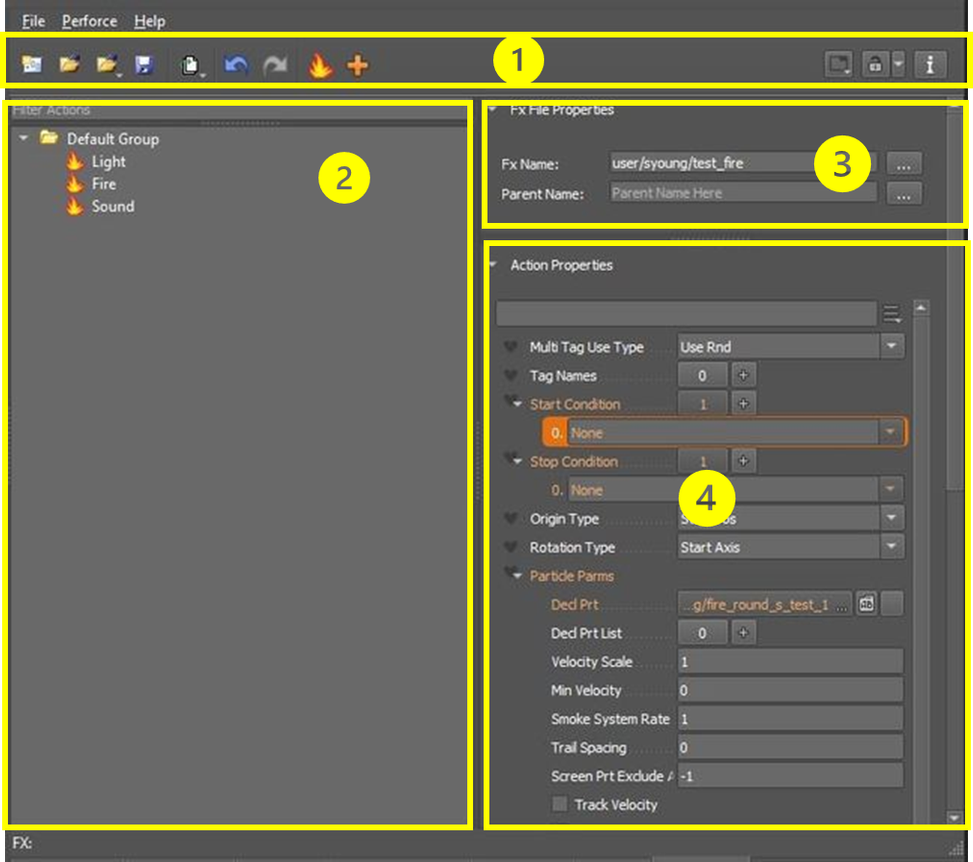Click the Min Velocity value field
The image size is (973, 862).
790,690
